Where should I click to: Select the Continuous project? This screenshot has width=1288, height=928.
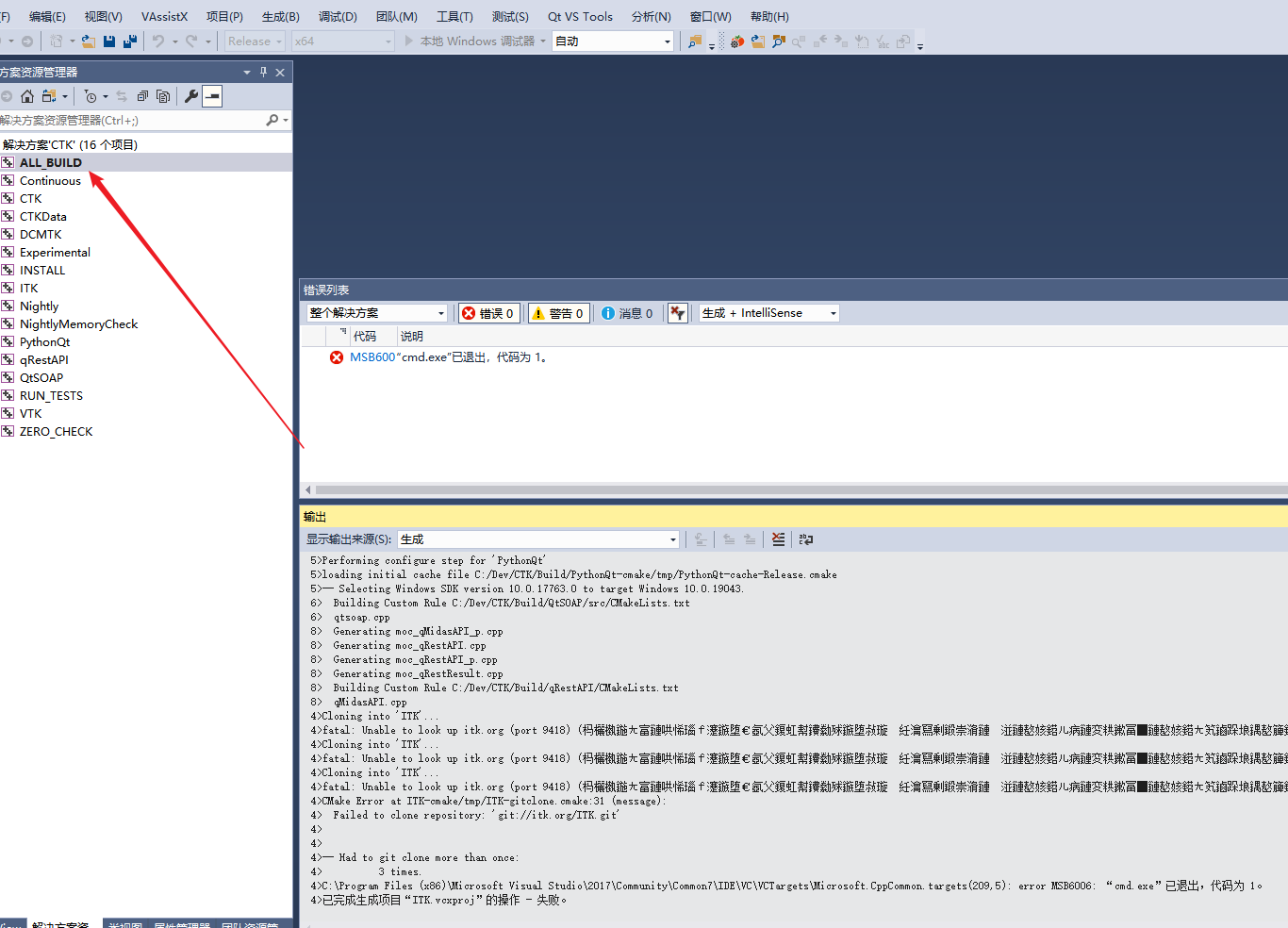click(x=50, y=180)
